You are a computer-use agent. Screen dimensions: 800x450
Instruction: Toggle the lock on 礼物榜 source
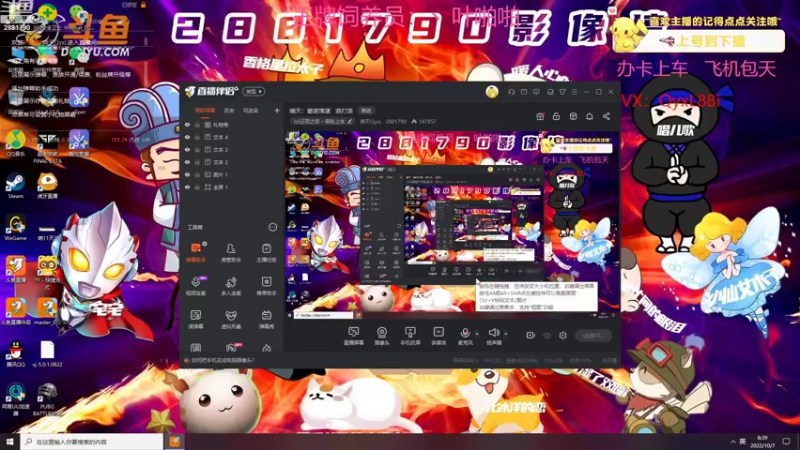pos(197,125)
